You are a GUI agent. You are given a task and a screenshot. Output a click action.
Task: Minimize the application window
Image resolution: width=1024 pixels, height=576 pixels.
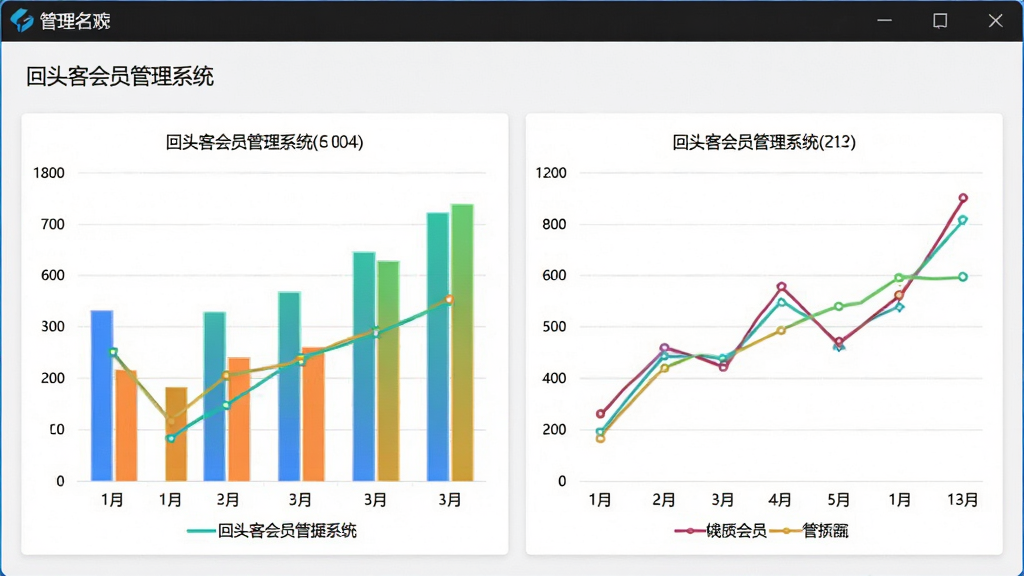click(x=884, y=21)
